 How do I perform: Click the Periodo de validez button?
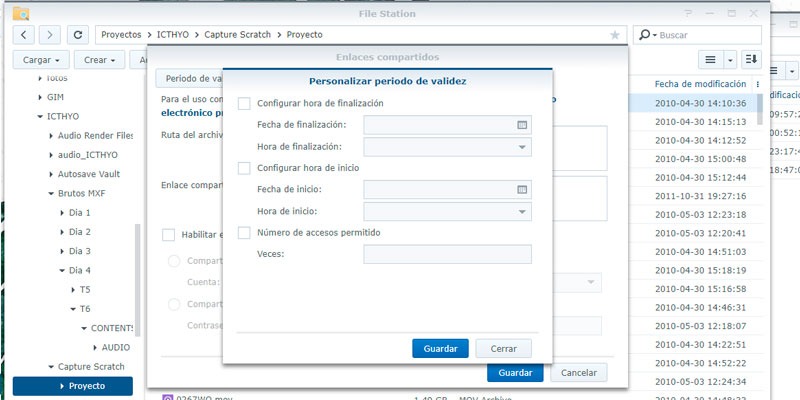(189, 79)
